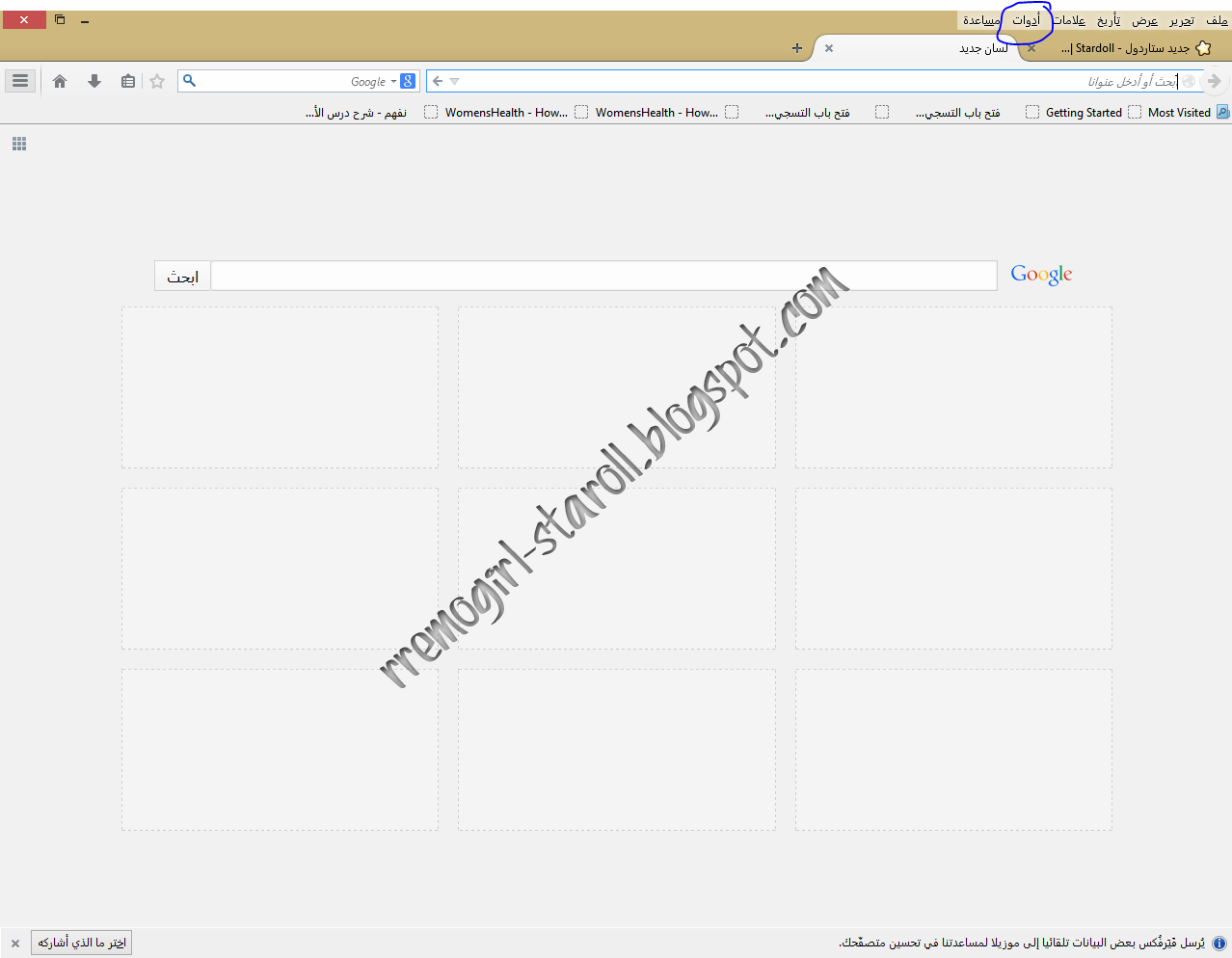Image resolution: width=1232 pixels, height=958 pixels.
Task: Click the notification text about يُرسل فَيَرفُكس
Action: point(1021,943)
